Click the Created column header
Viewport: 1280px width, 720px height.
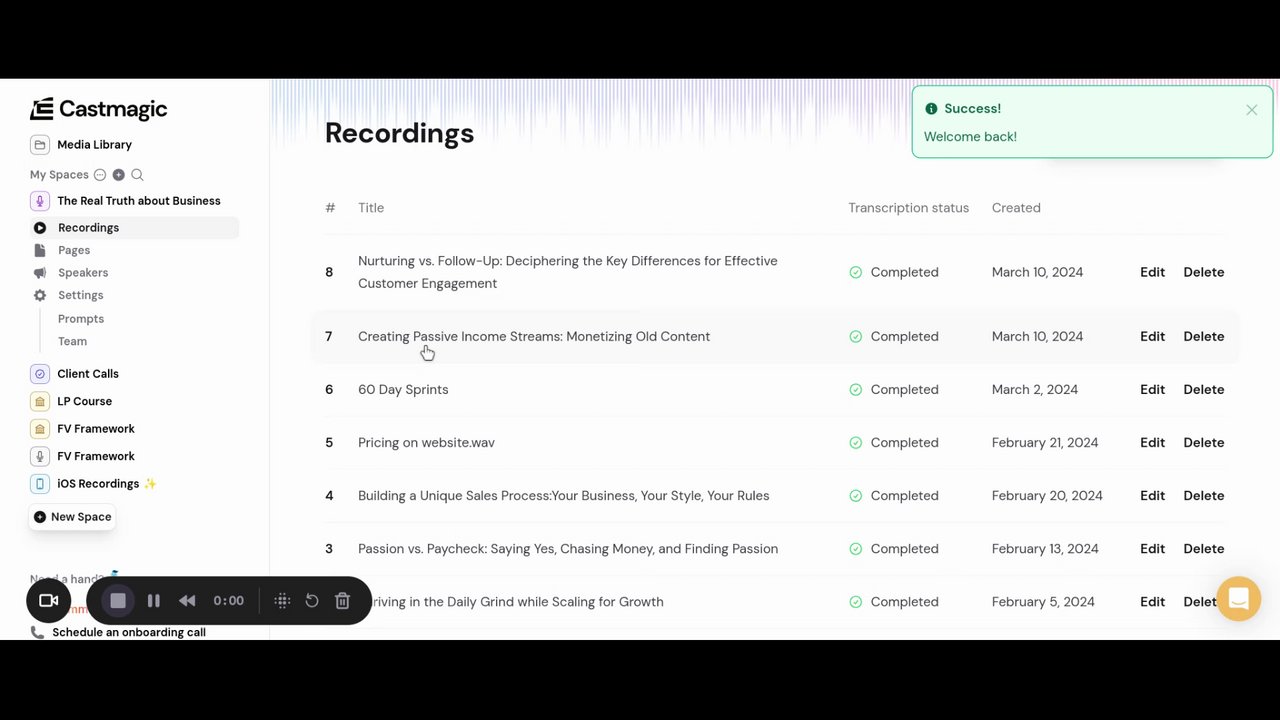[x=1016, y=208]
